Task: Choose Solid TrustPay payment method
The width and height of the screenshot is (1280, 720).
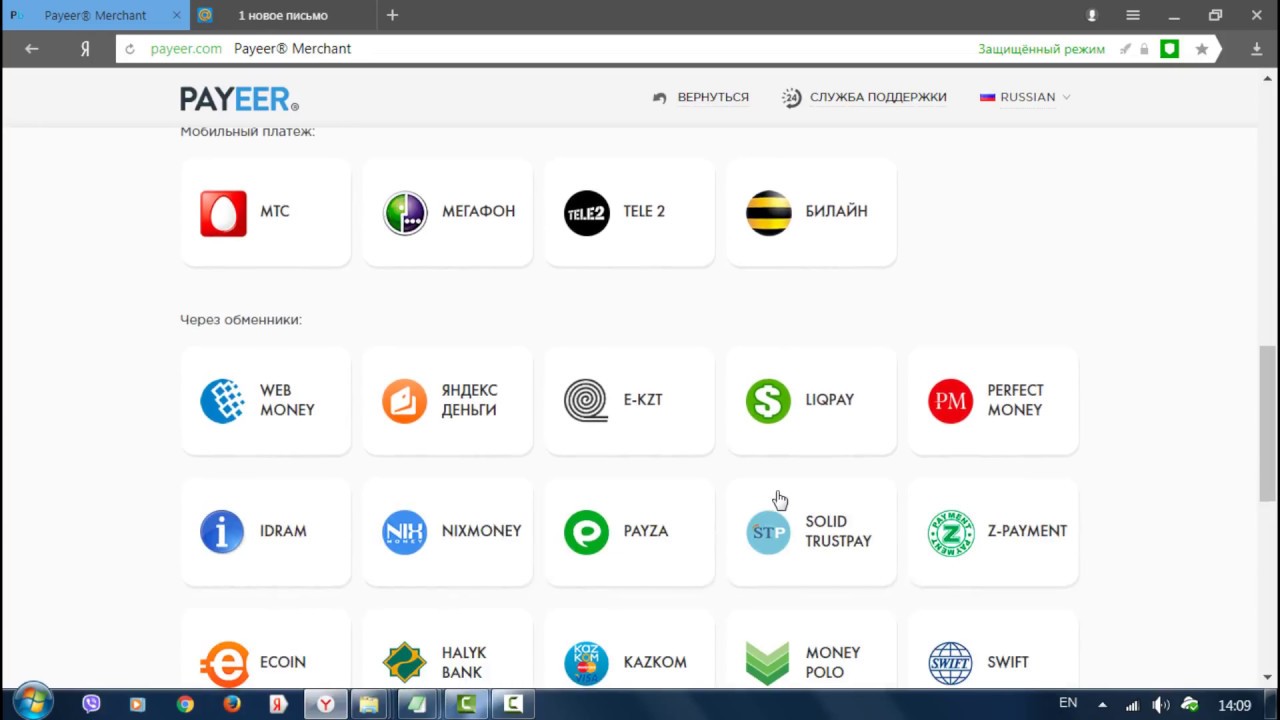Action: tap(811, 531)
